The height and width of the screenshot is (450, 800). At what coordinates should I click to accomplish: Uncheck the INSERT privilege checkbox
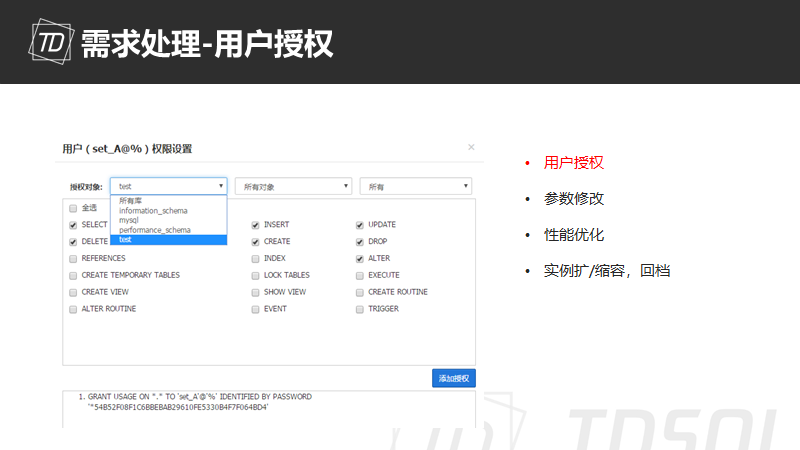pos(255,225)
